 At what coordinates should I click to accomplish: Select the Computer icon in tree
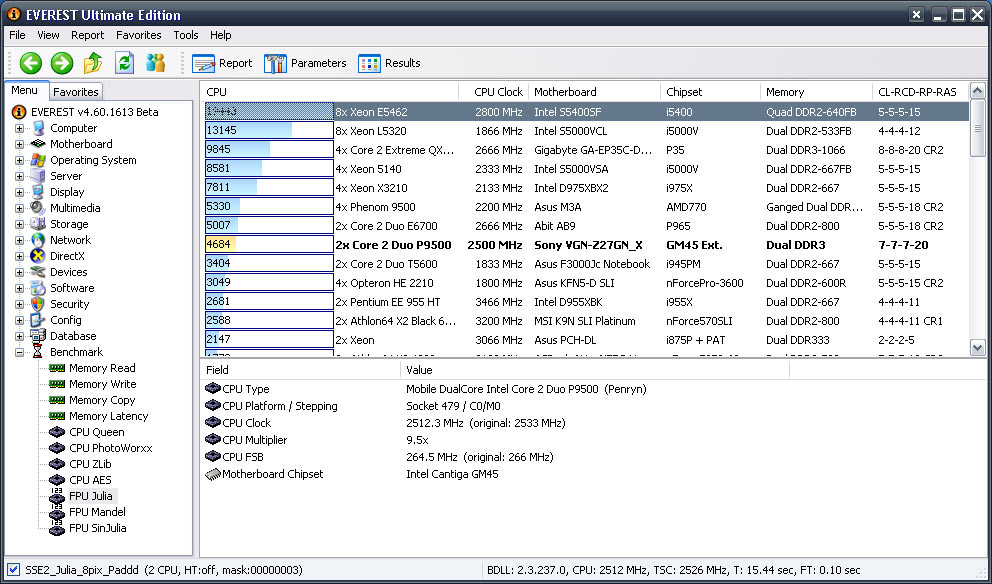coord(38,128)
